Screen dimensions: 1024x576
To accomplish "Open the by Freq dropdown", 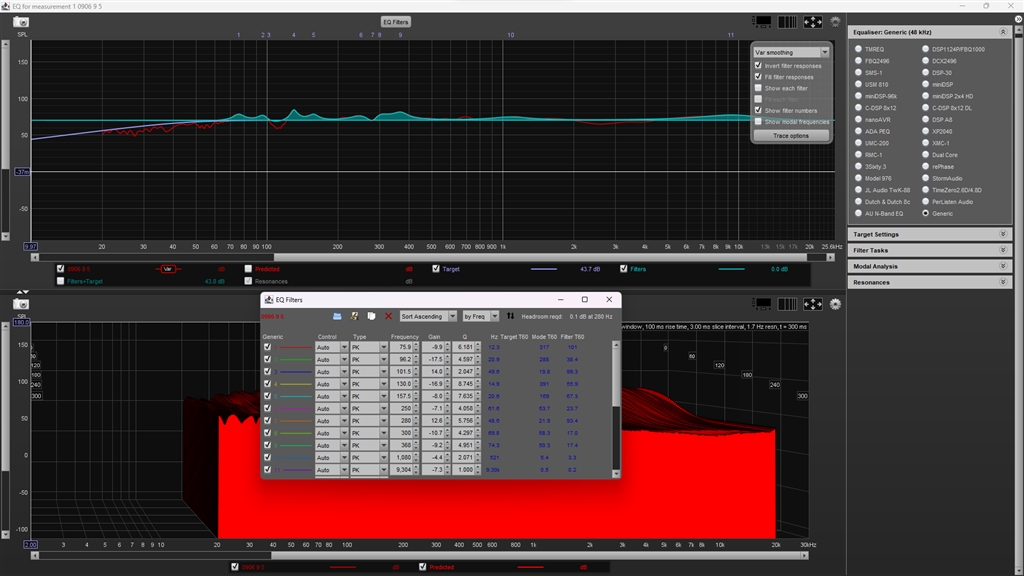I will coord(481,316).
